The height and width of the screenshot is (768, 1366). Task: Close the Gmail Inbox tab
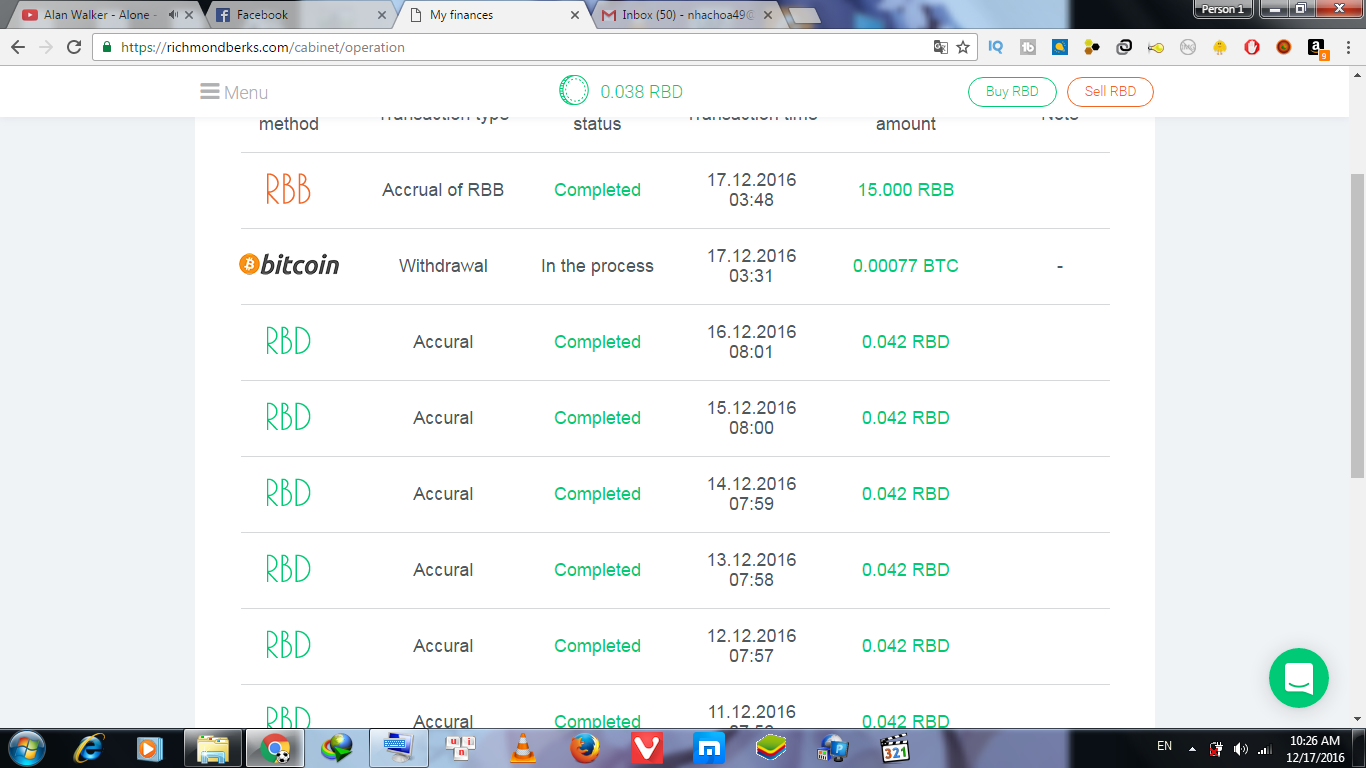770,15
